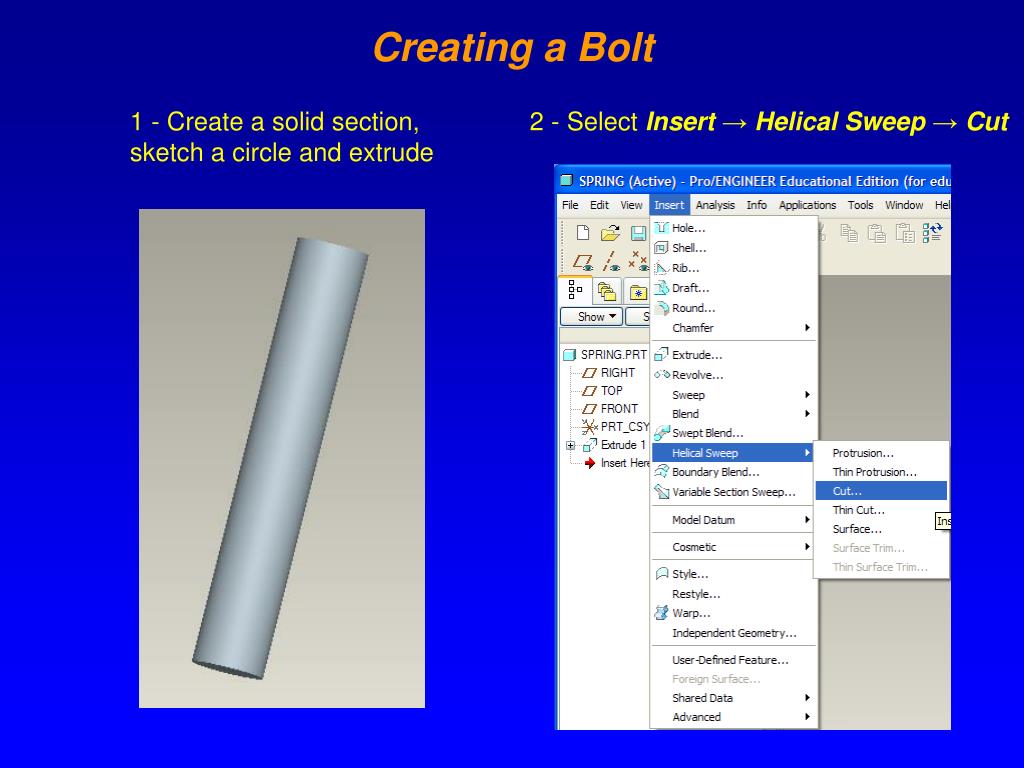This screenshot has height=768, width=1024.
Task: Choose Warp... from Insert menu
Action: (x=735, y=613)
